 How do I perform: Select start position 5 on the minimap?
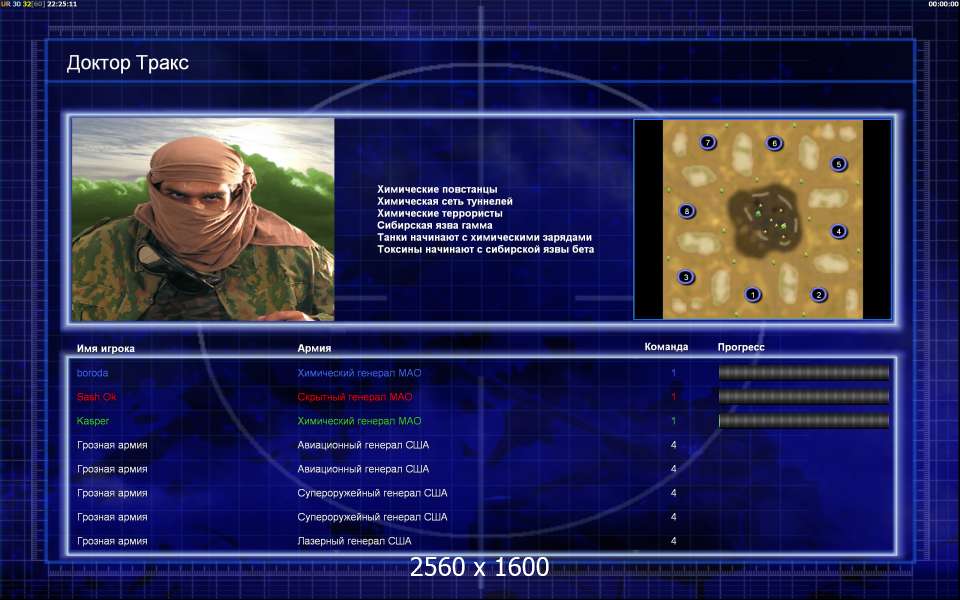coord(839,163)
